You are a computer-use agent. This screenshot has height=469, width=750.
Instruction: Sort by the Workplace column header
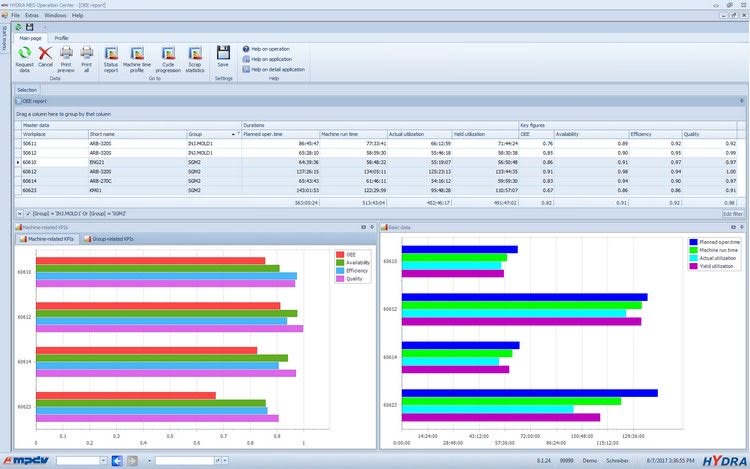tap(55, 134)
